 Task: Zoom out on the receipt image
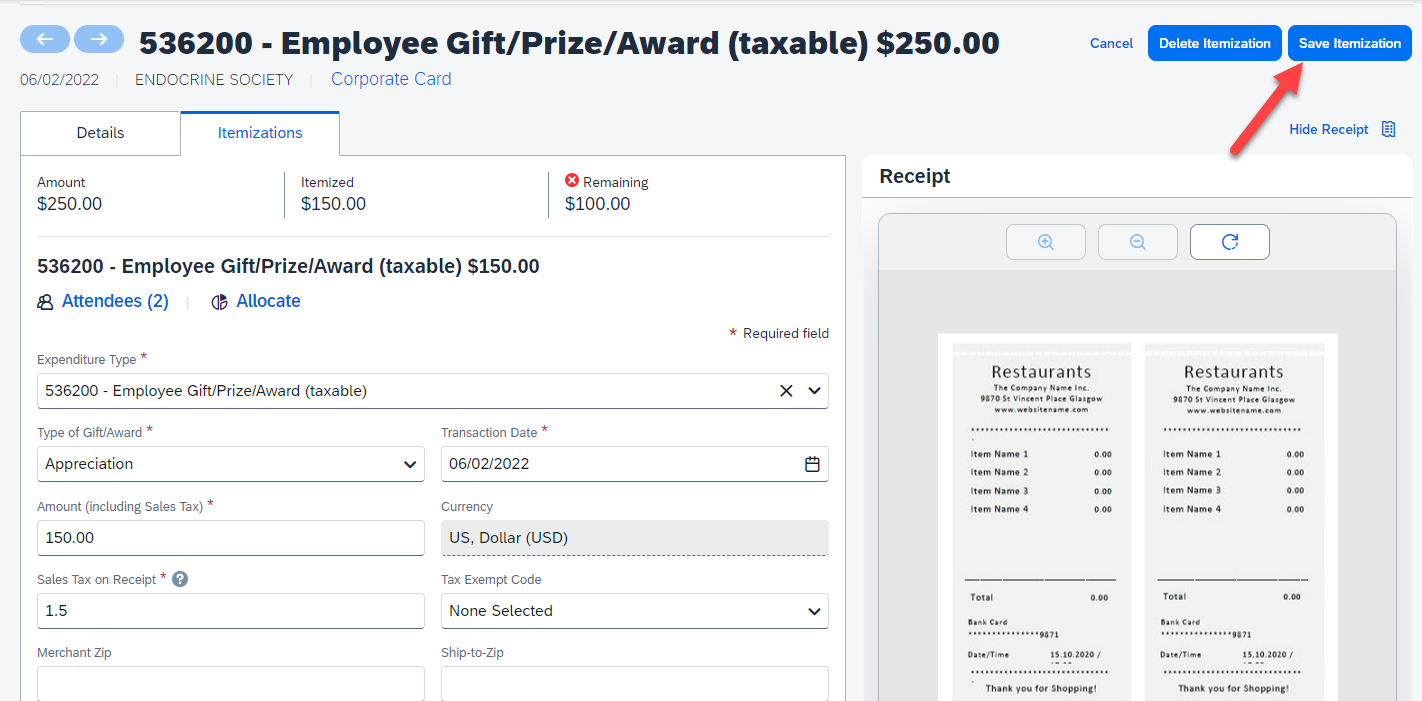[x=1137, y=241]
